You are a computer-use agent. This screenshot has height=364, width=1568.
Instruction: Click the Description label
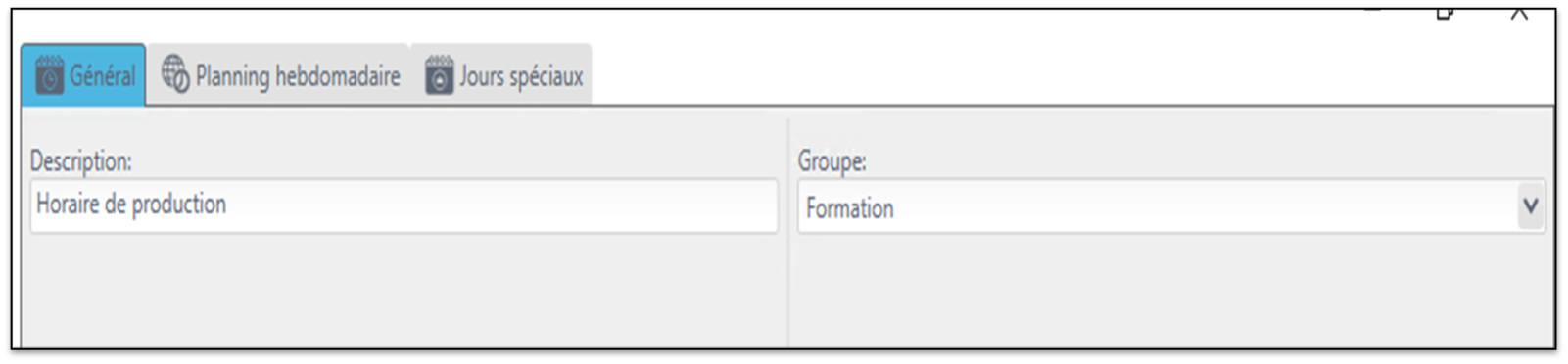coord(81,160)
